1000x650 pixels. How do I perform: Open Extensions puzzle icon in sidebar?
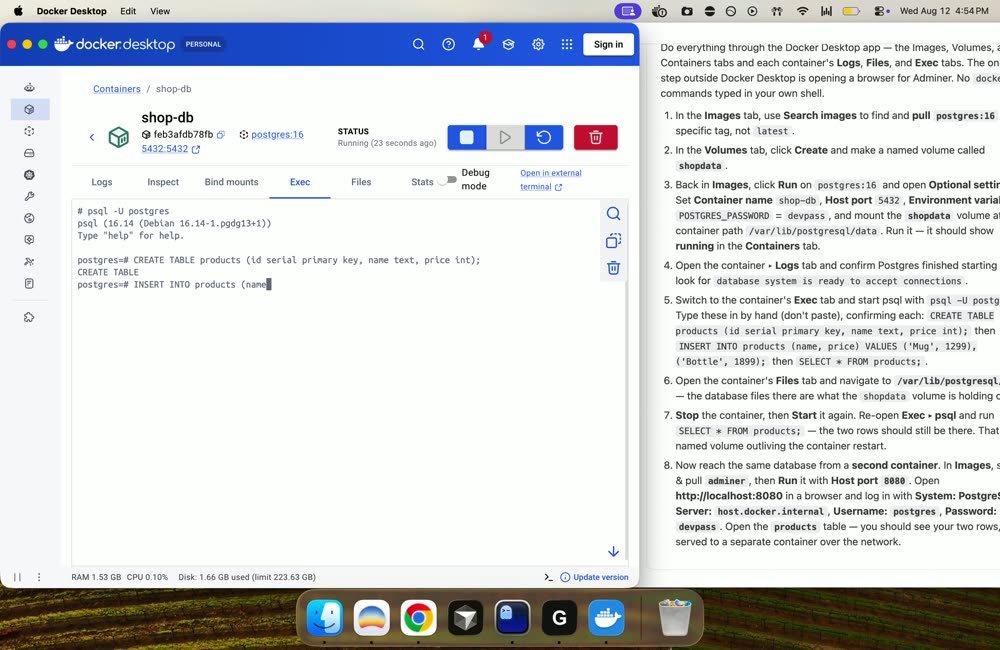tap(29, 317)
